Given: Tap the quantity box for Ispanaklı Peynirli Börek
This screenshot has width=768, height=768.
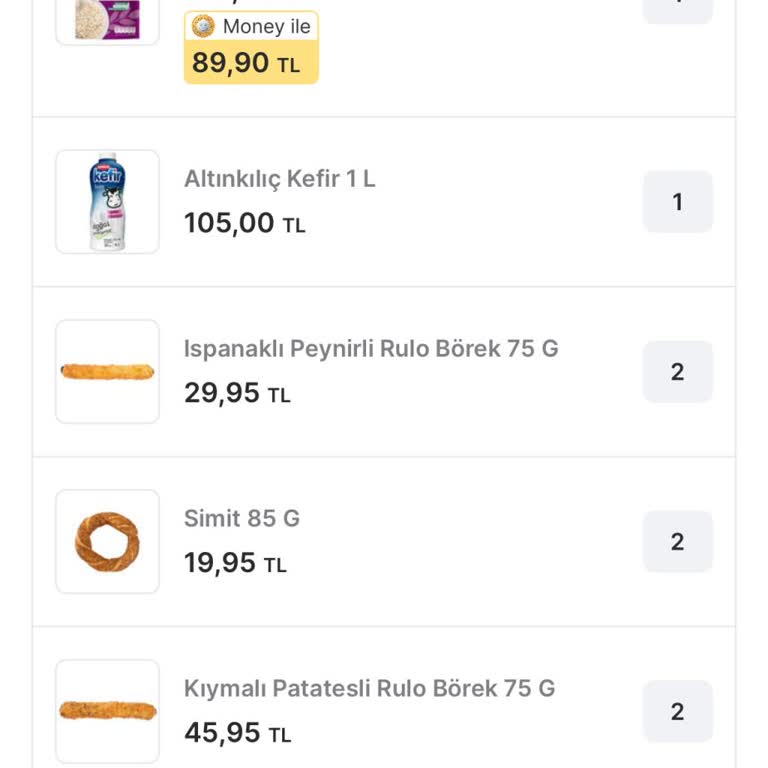Looking at the screenshot, I should point(678,372).
